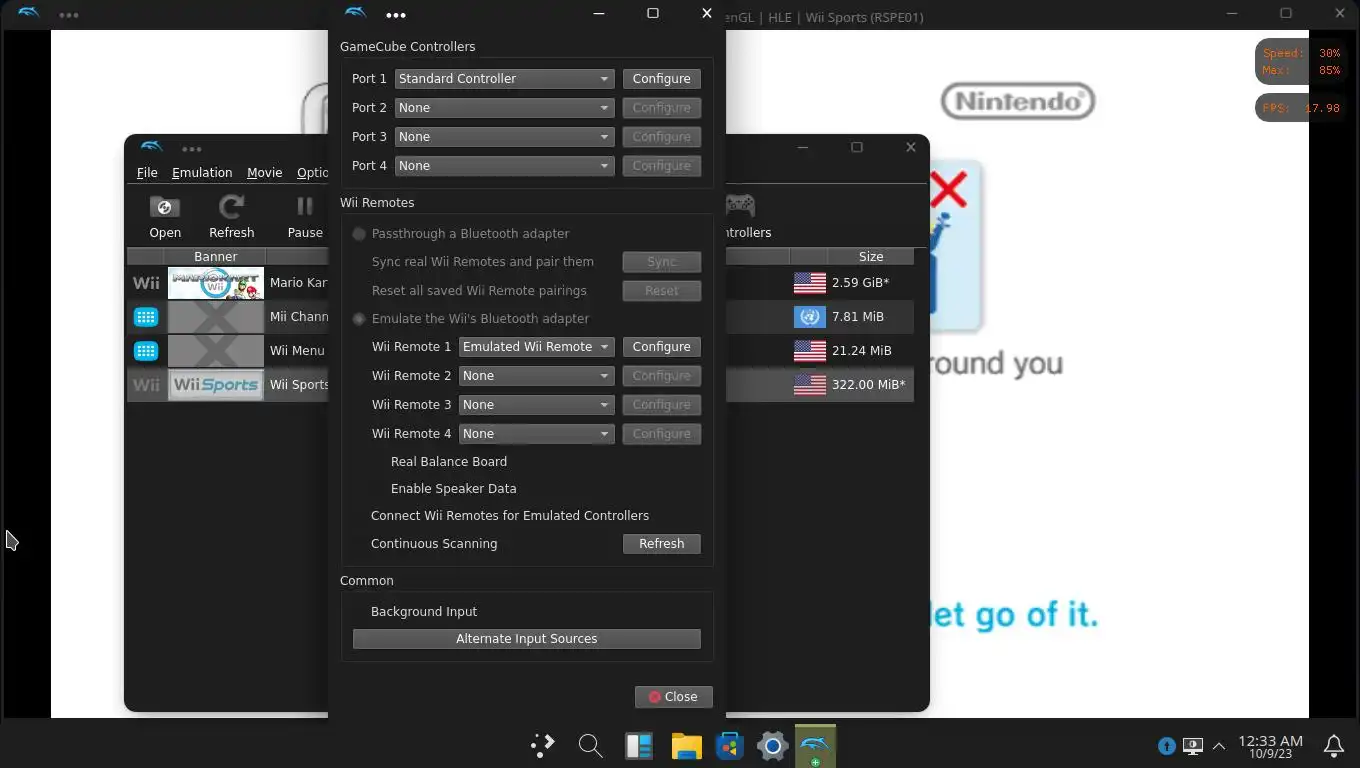Configure Wii Remote 1

click(661, 347)
